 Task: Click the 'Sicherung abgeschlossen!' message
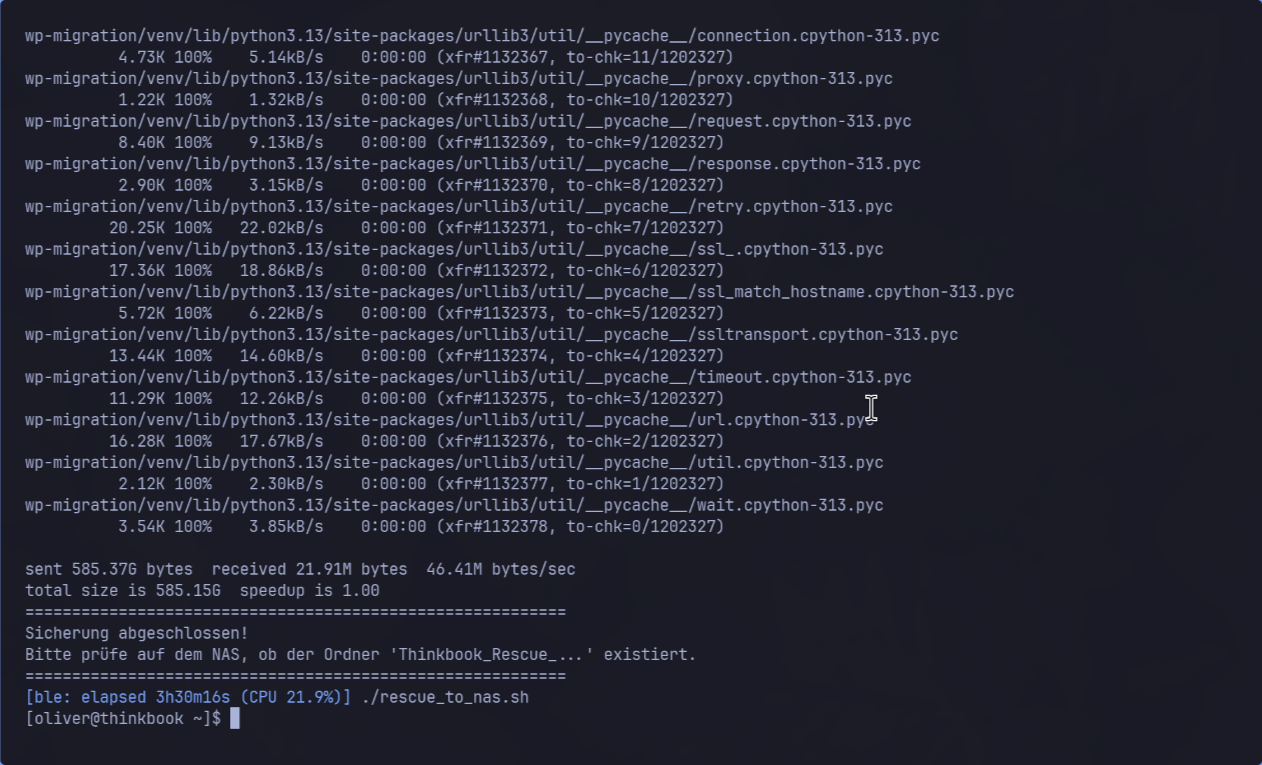point(136,633)
